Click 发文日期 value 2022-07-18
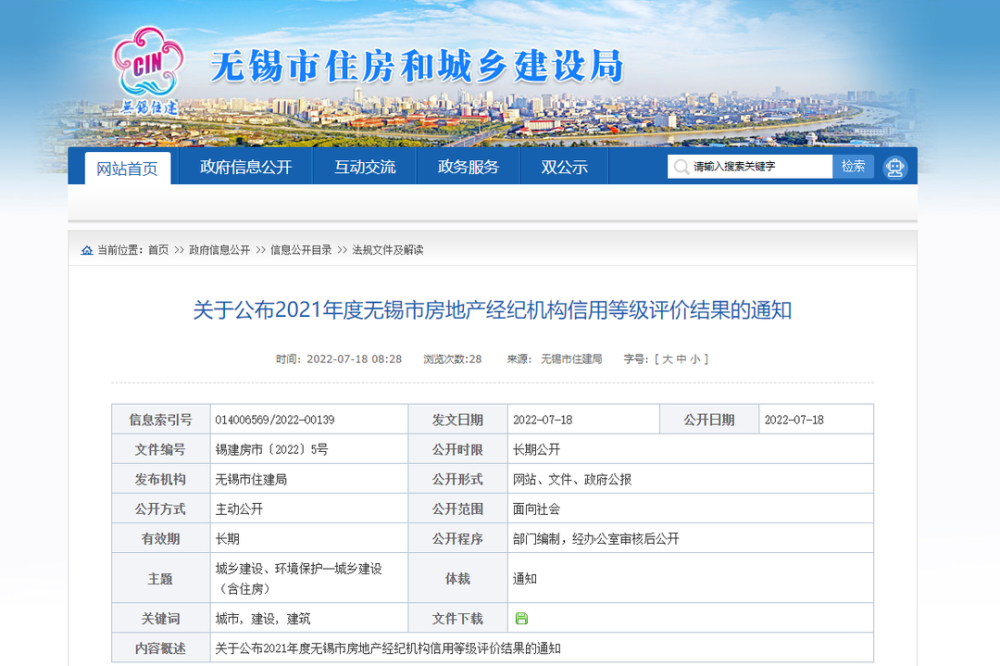The height and width of the screenshot is (666, 1000). [543, 420]
